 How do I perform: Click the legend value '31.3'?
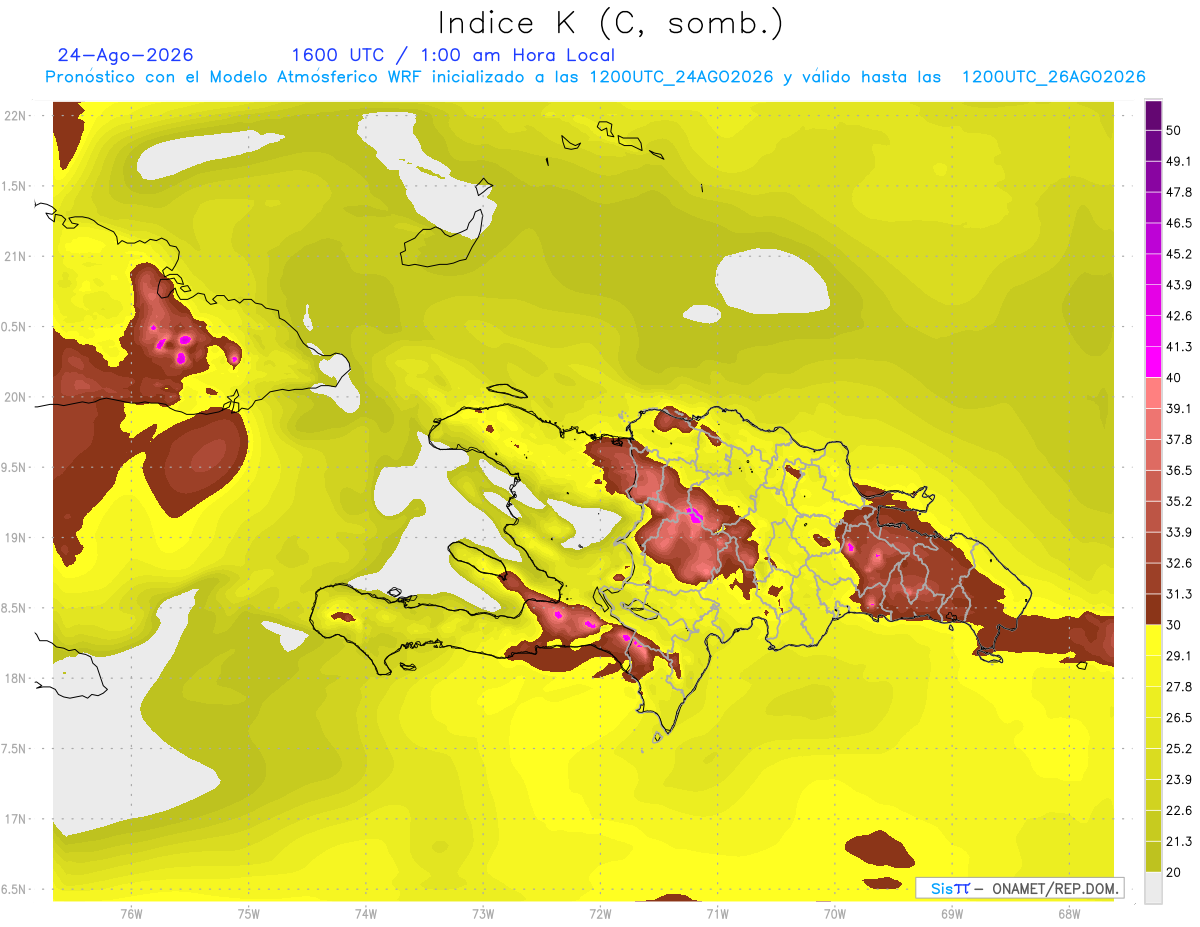[1178, 594]
